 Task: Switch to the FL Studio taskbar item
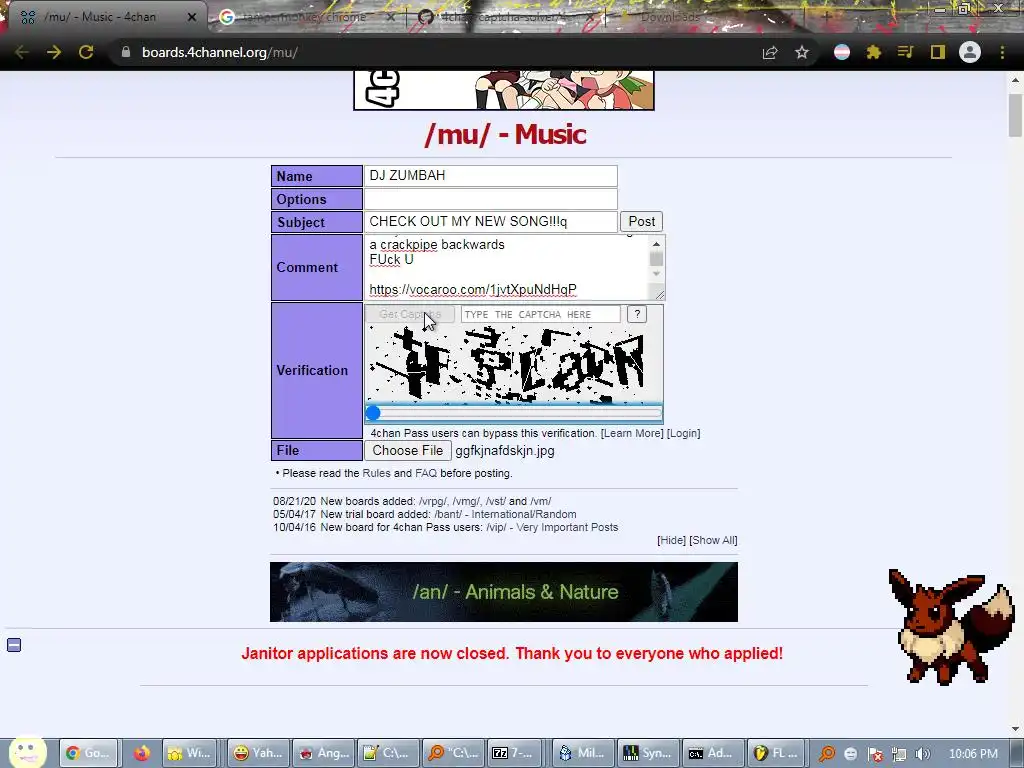click(x=776, y=753)
